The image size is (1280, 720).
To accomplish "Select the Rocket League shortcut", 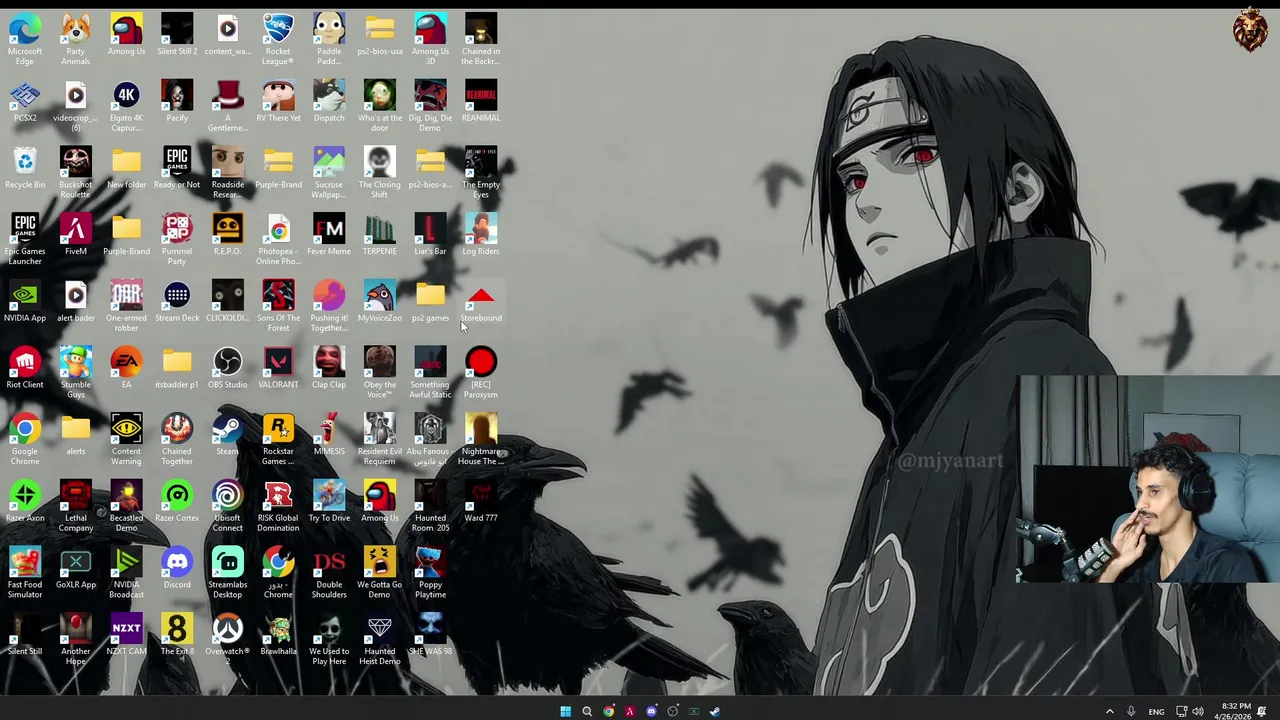I will (x=278, y=38).
